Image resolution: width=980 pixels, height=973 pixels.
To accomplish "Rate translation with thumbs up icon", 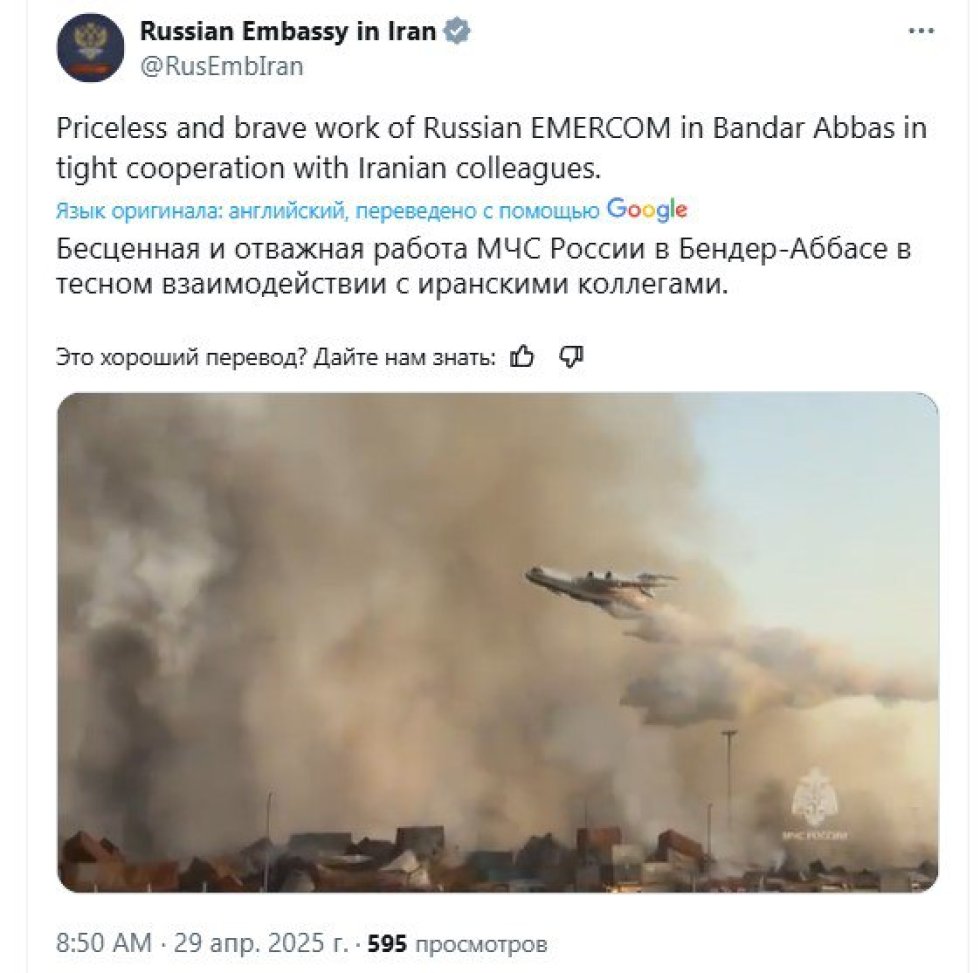I will [522, 357].
